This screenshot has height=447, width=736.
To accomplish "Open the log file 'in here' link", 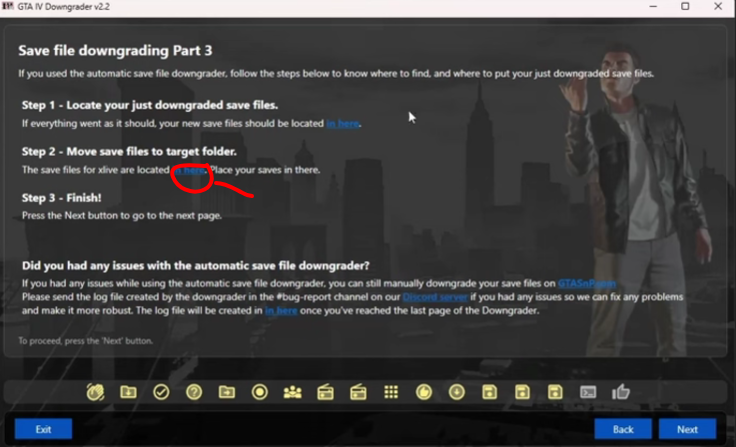I will [281, 311].
